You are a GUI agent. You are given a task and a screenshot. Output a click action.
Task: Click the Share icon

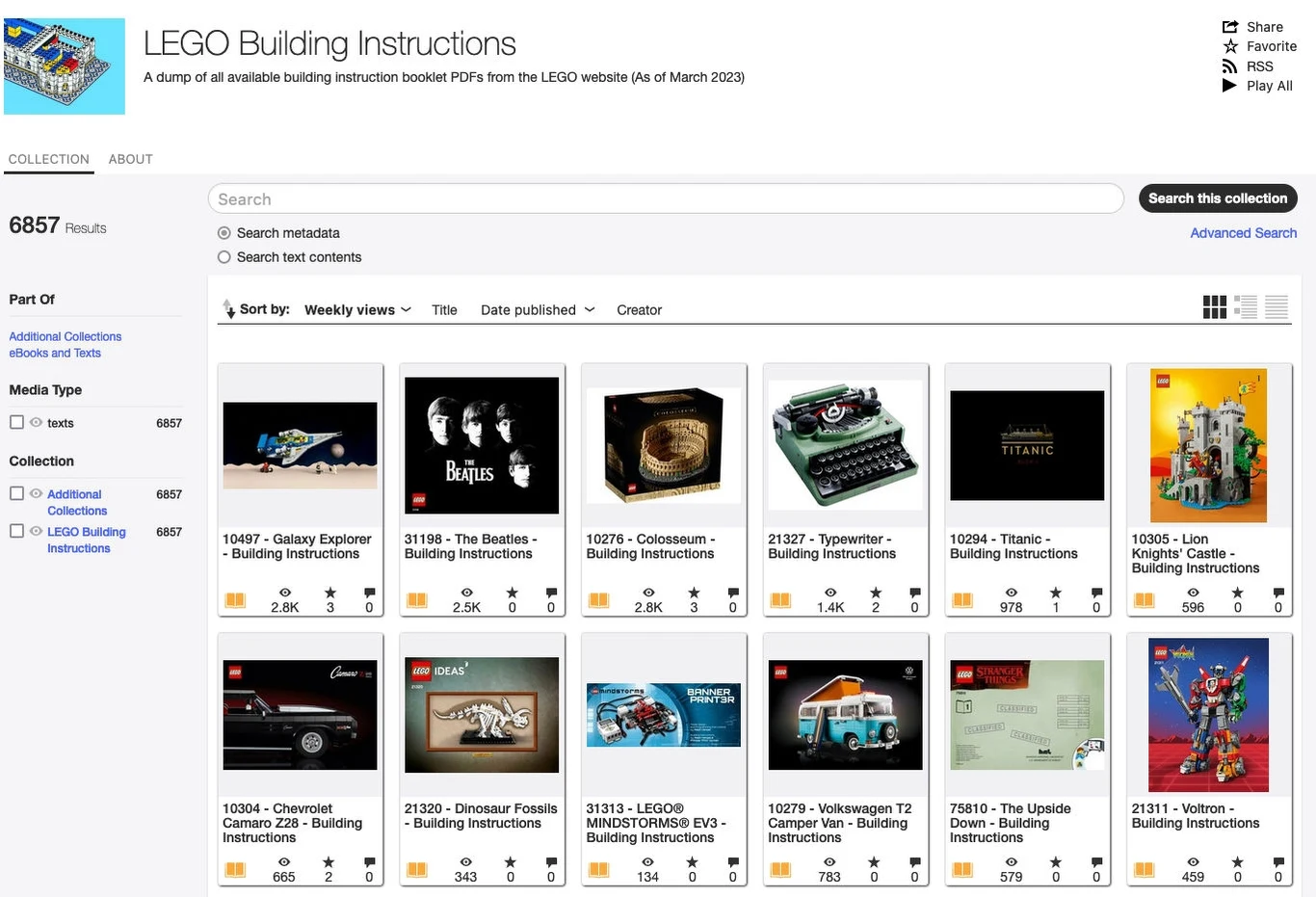[1230, 27]
